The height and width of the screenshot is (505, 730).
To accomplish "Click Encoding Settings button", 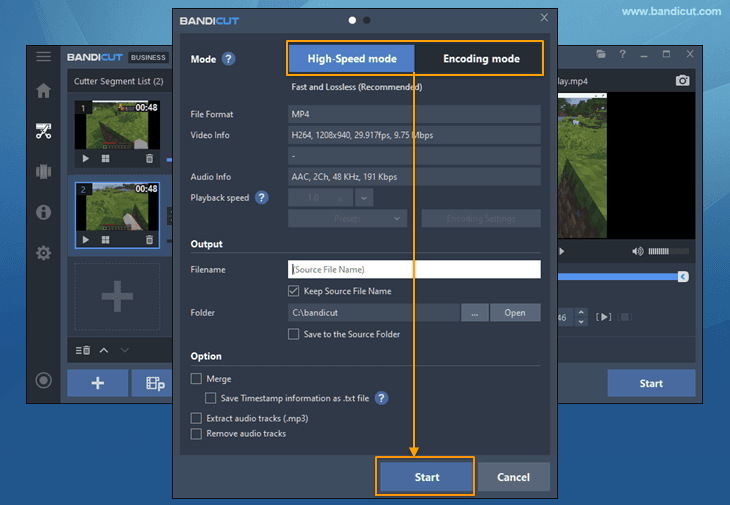I will pyautogui.click(x=481, y=218).
